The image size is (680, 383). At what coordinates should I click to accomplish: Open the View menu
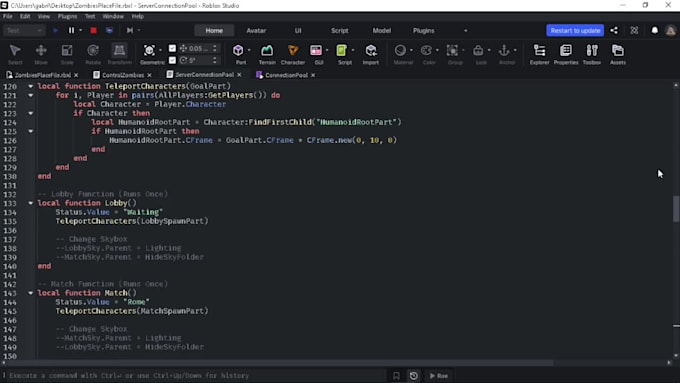pyautogui.click(x=44, y=16)
